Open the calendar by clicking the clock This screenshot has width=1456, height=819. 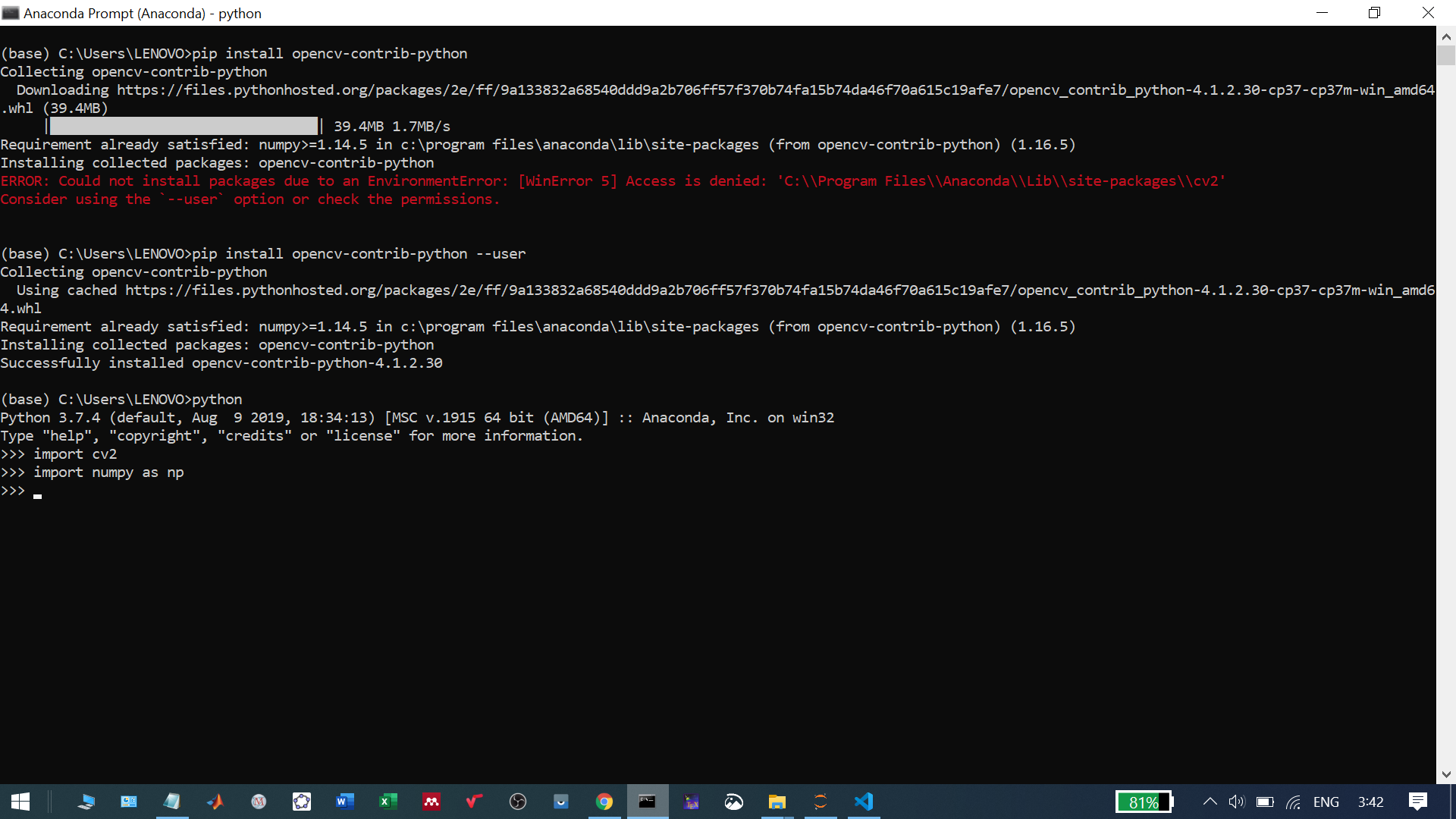click(1371, 802)
